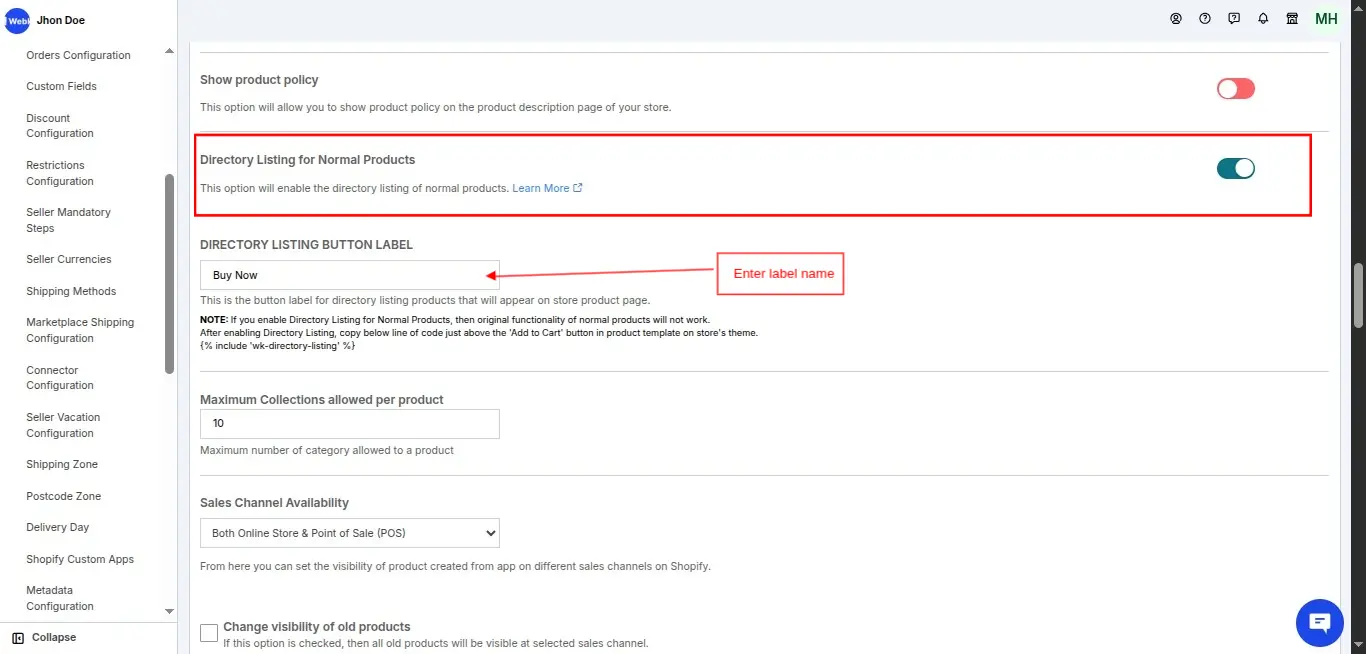Open Shipping Methods in the sidebar

(71, 291)
